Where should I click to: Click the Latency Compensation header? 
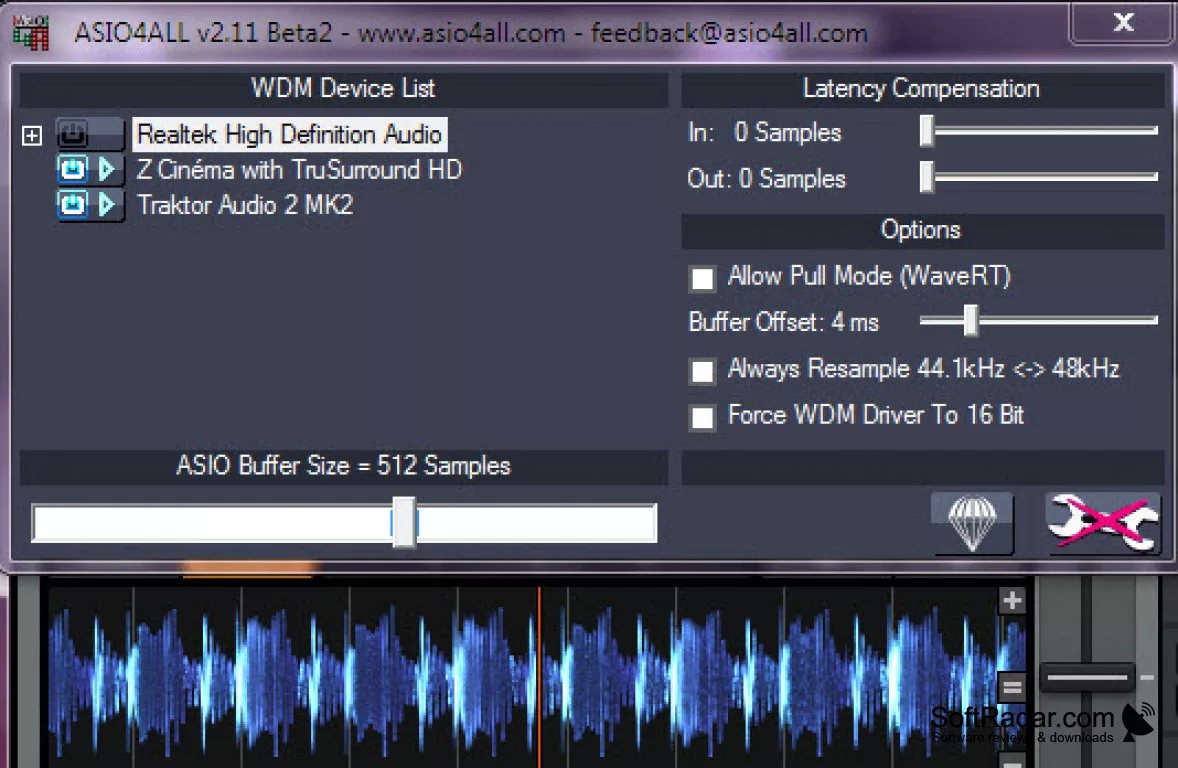tap(922, 89)
